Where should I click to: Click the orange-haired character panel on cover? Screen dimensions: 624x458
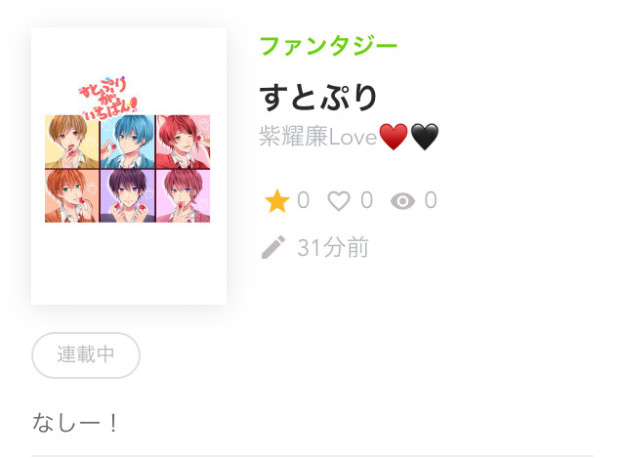click(x=72, y=196)
